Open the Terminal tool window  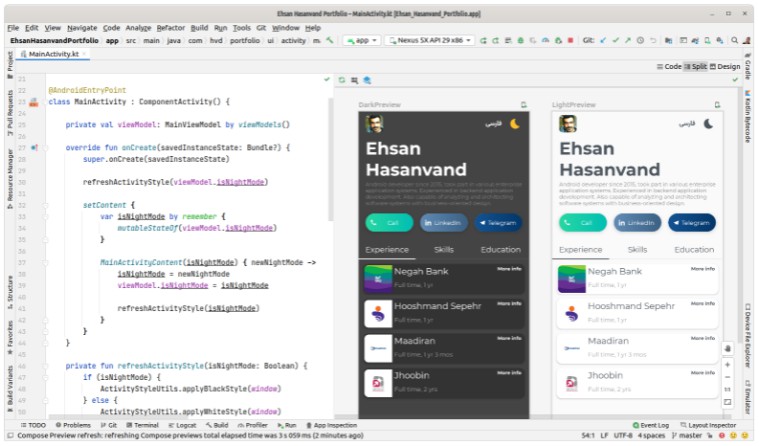pos(142,425)
